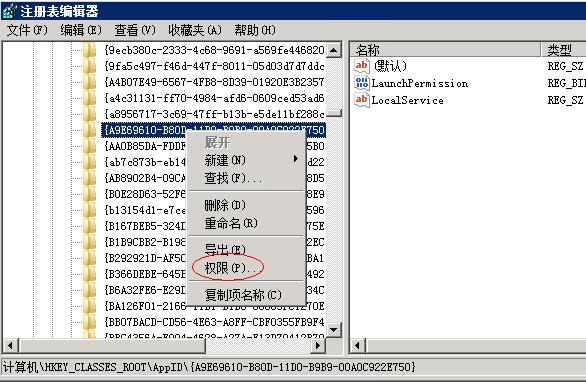Click the LaunchPermission binary value icon
This screenshot has width=586, height=382.
(x=361, y=83)
